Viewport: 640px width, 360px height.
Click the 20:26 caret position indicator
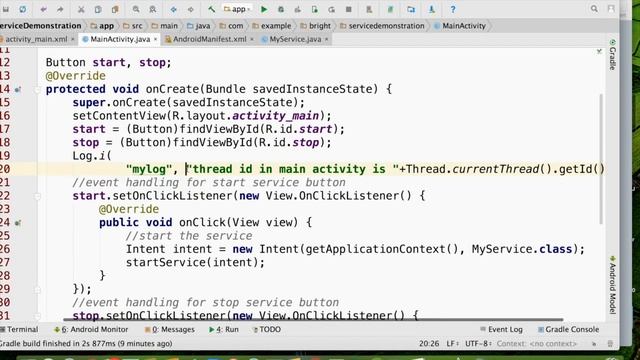pyautogui.click(x=429, y=344)
